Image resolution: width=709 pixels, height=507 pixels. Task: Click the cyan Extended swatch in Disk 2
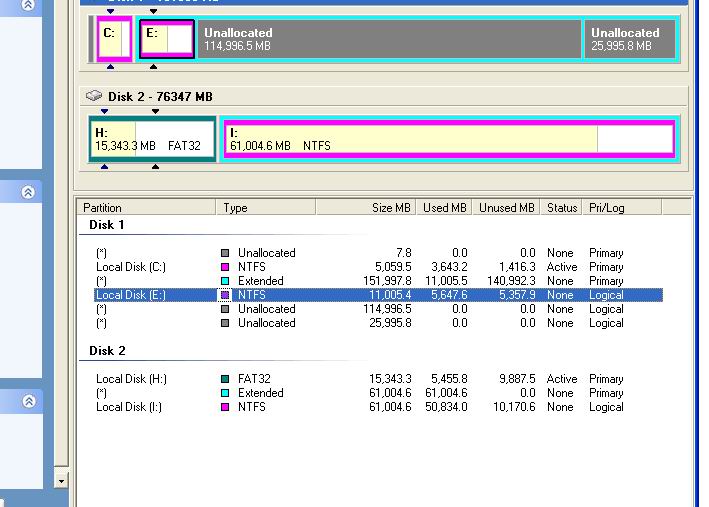(x=225, y=393)
